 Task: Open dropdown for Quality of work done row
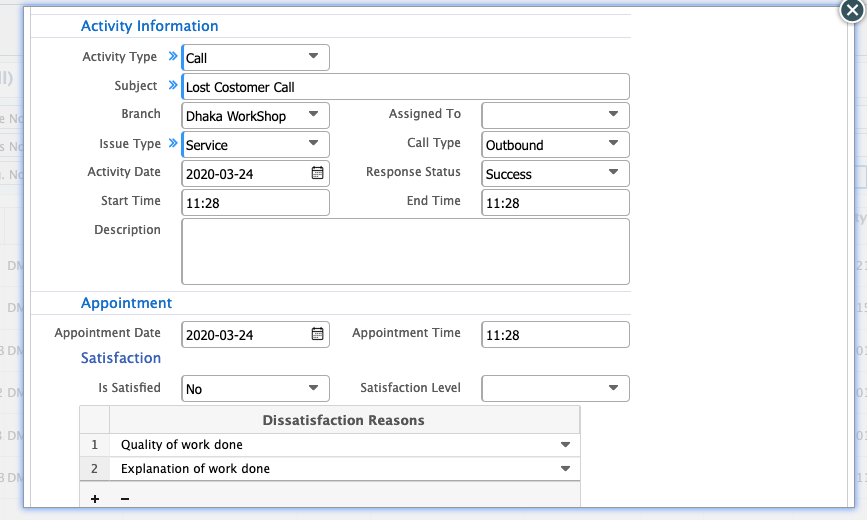[565, 445]
